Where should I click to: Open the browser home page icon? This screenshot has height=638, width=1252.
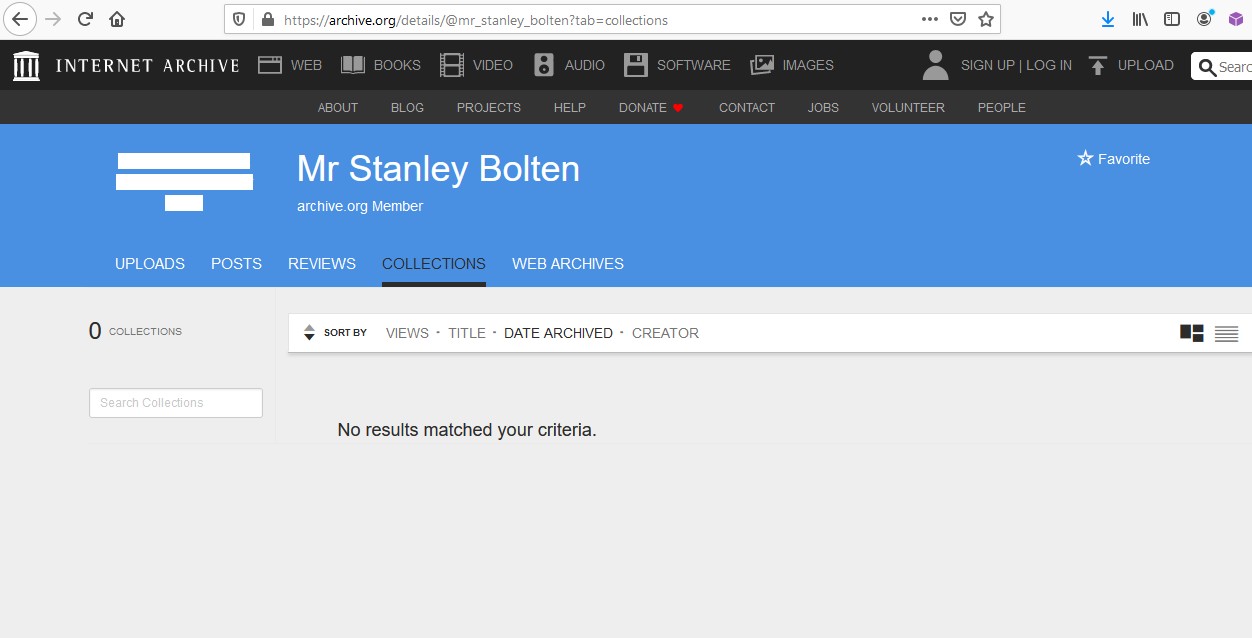tap(117, 19)
